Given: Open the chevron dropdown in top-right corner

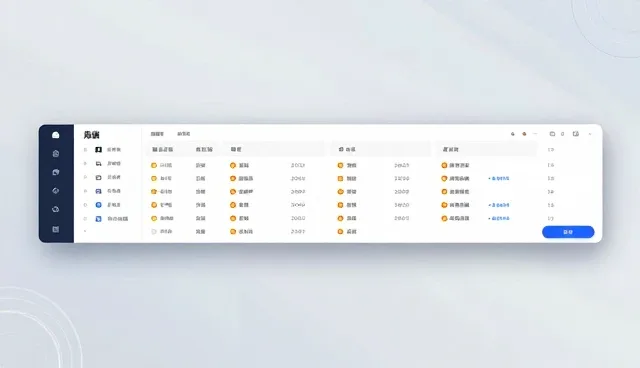Looking at the screenshot, I should click(x=590, y=134).
